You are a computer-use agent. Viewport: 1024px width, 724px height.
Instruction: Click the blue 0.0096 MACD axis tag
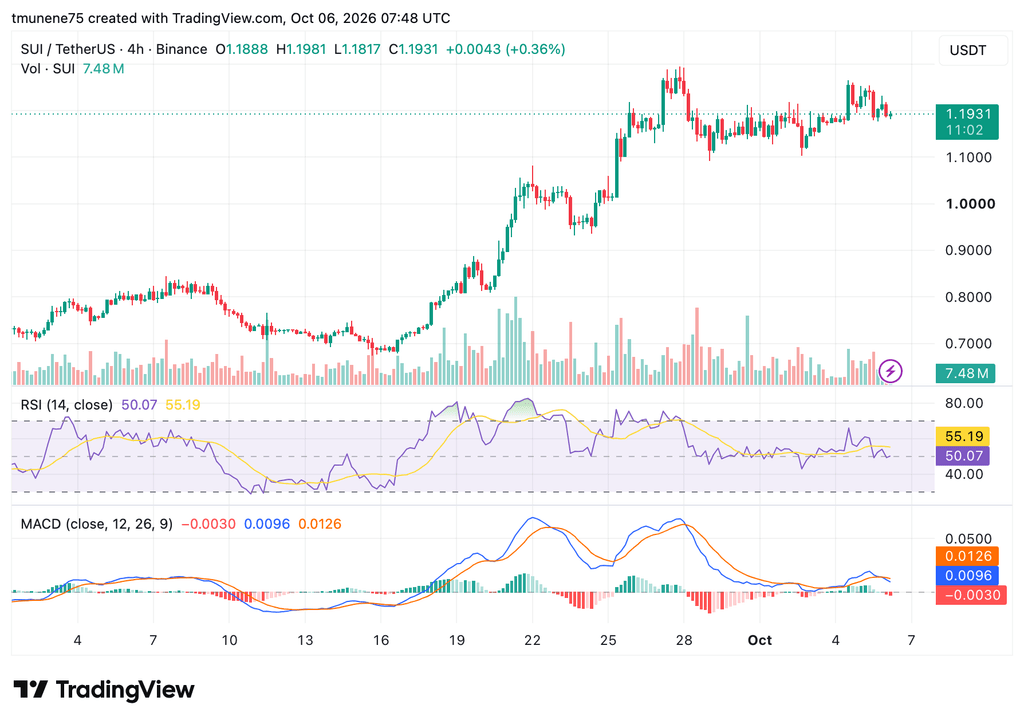[968, 576]
